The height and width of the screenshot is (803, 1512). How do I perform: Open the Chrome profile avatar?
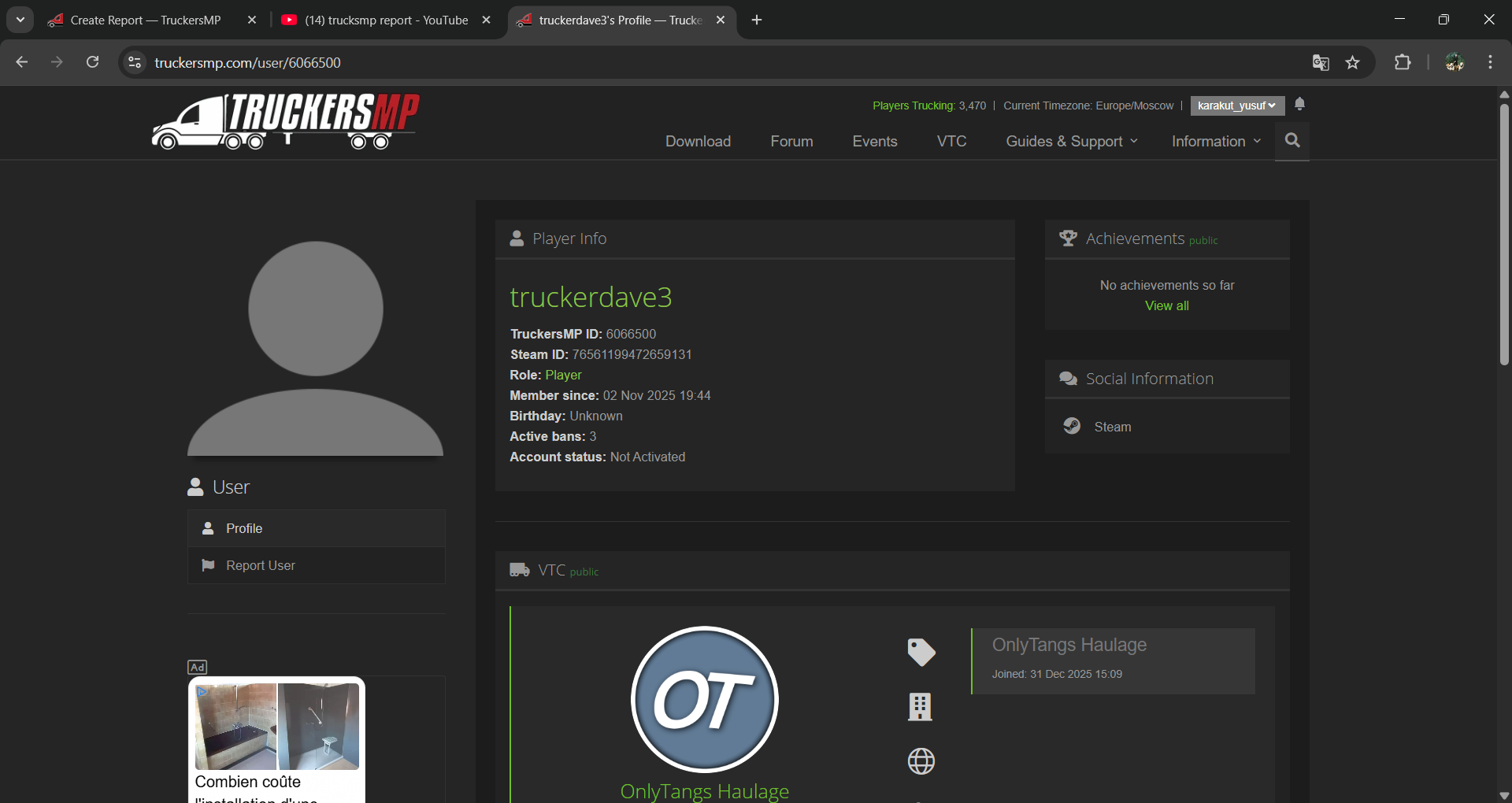[x=1455, y=63]
